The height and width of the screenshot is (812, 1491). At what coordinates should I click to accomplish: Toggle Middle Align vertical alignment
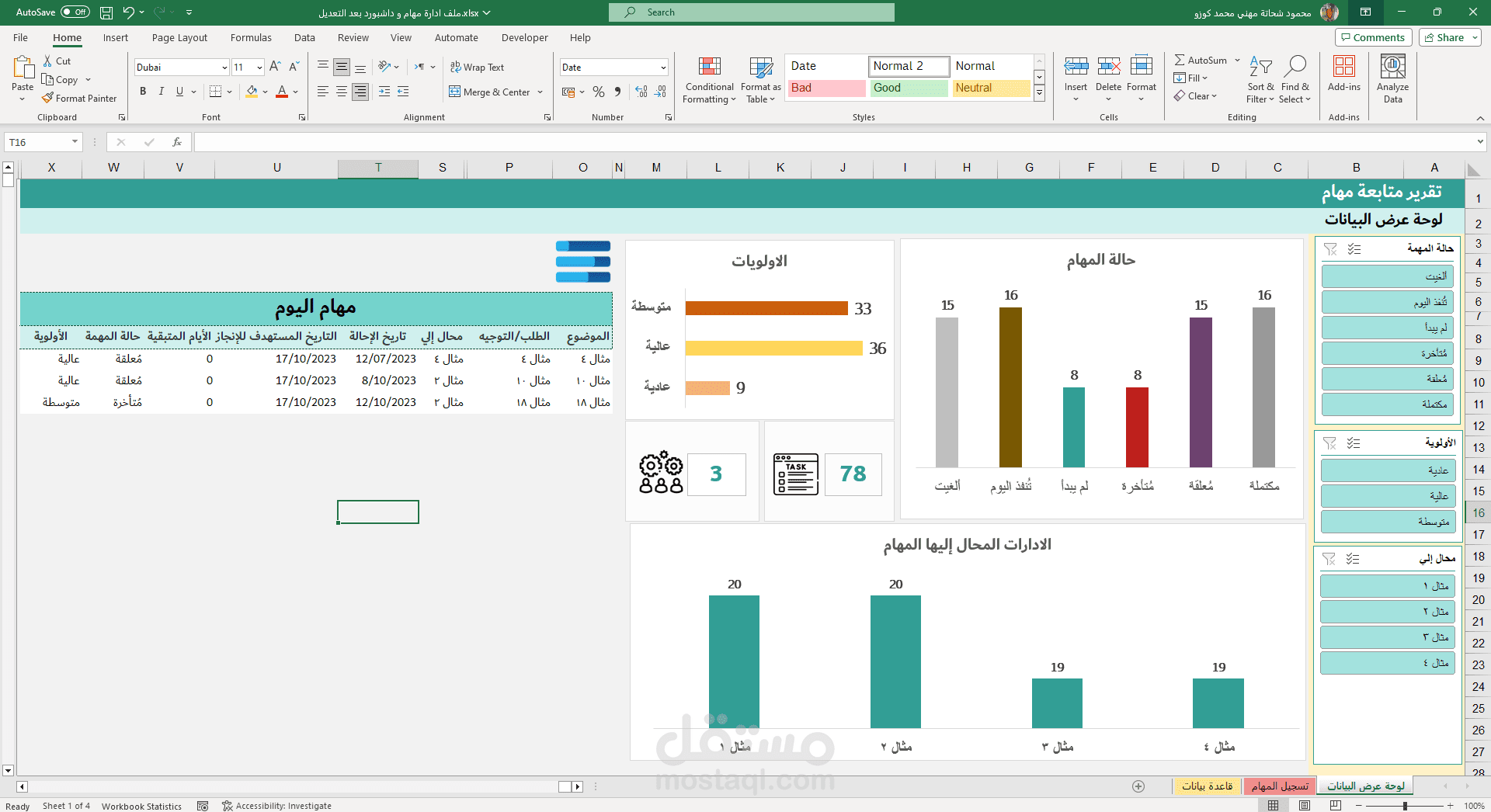(x=342, y=68)
